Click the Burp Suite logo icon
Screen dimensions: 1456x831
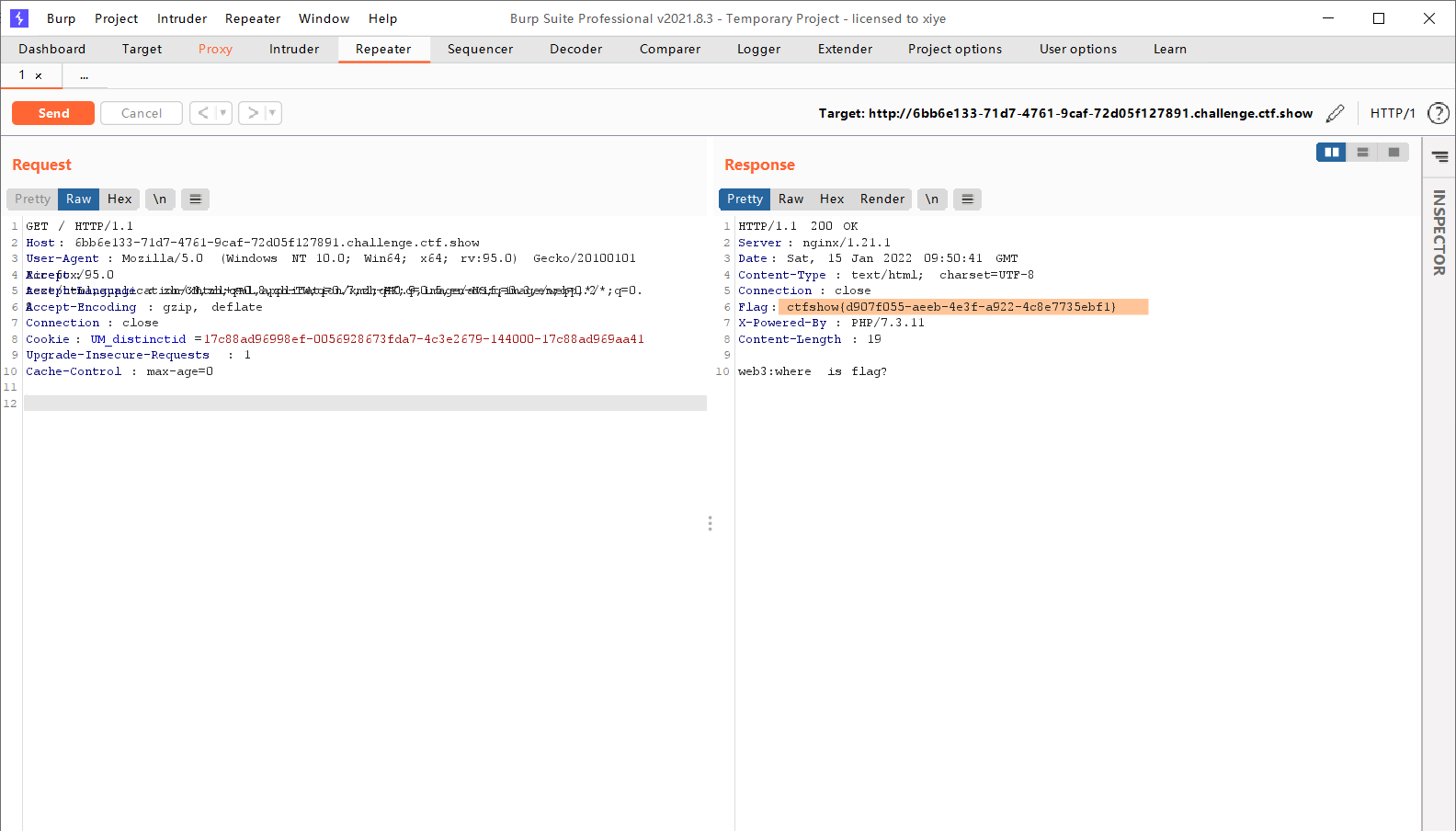(19, 18)
